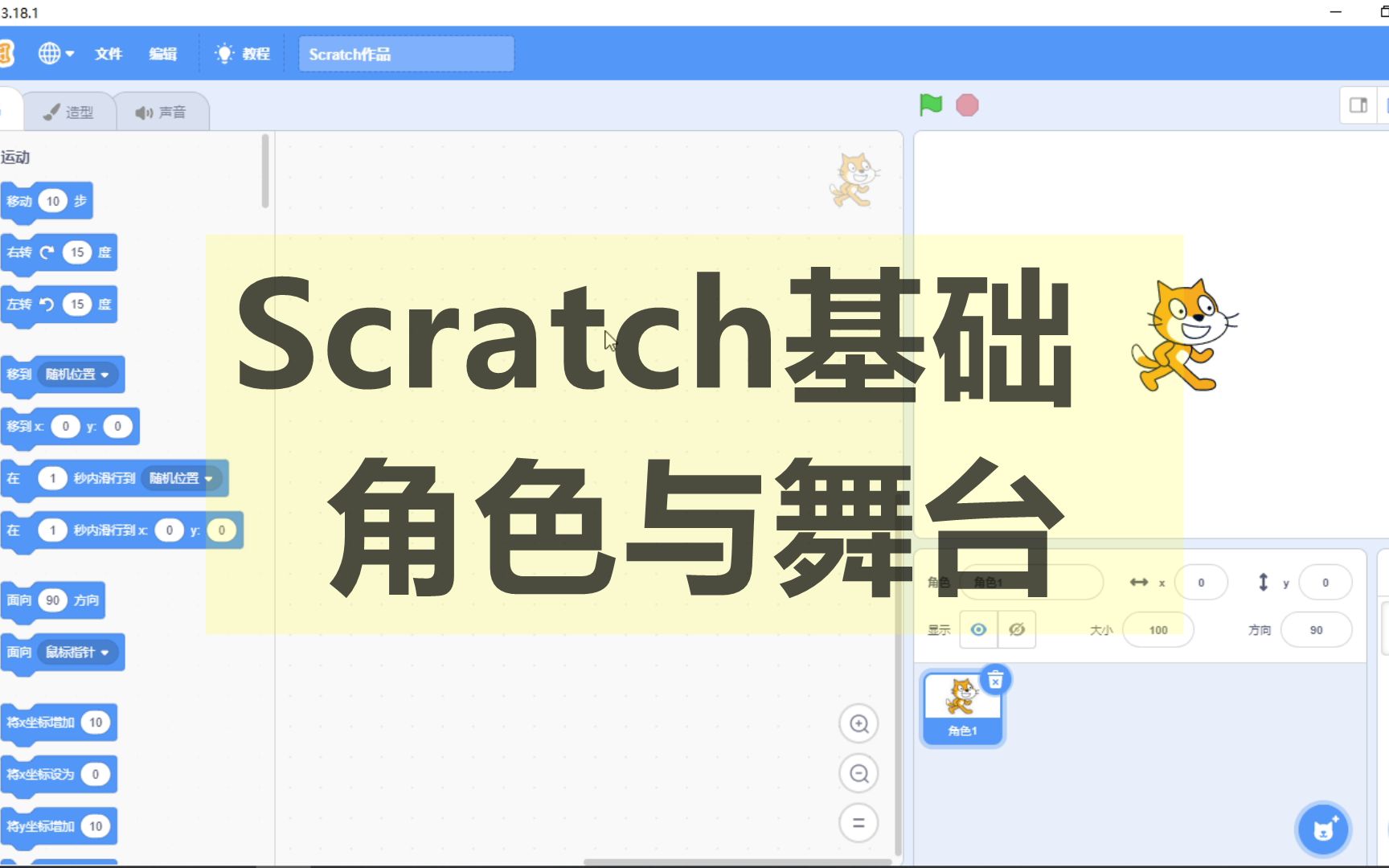Click the sprite x position field
This screenshot has height=868, width=1389.
pyautogui.click(x=1201, y=583)
